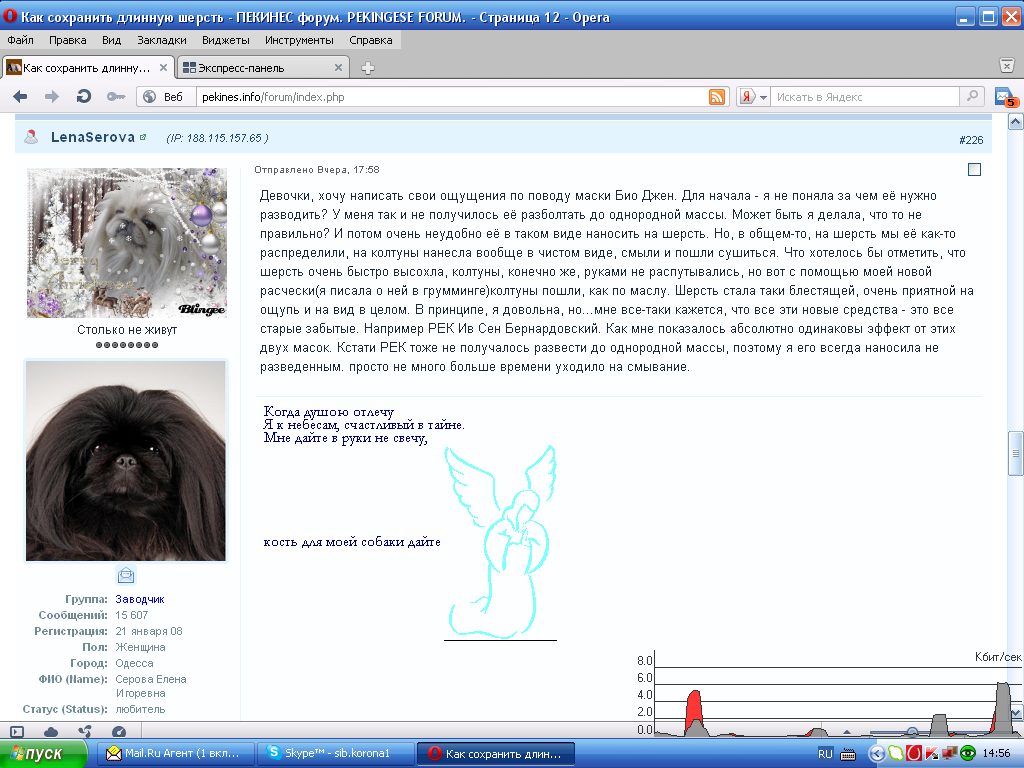
Task: Click the Kaspersky icon in the system tray
Action: tap(932, 754)
